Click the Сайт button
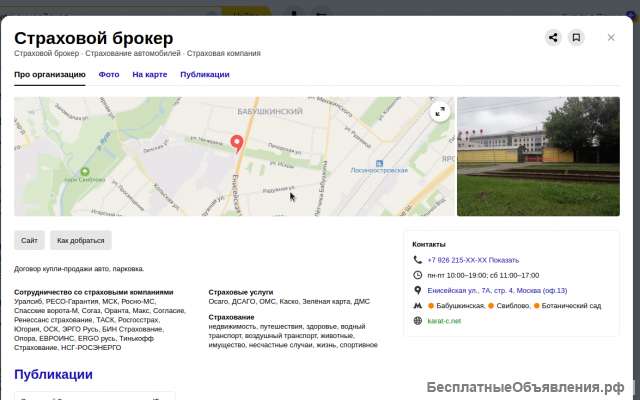 29,240
